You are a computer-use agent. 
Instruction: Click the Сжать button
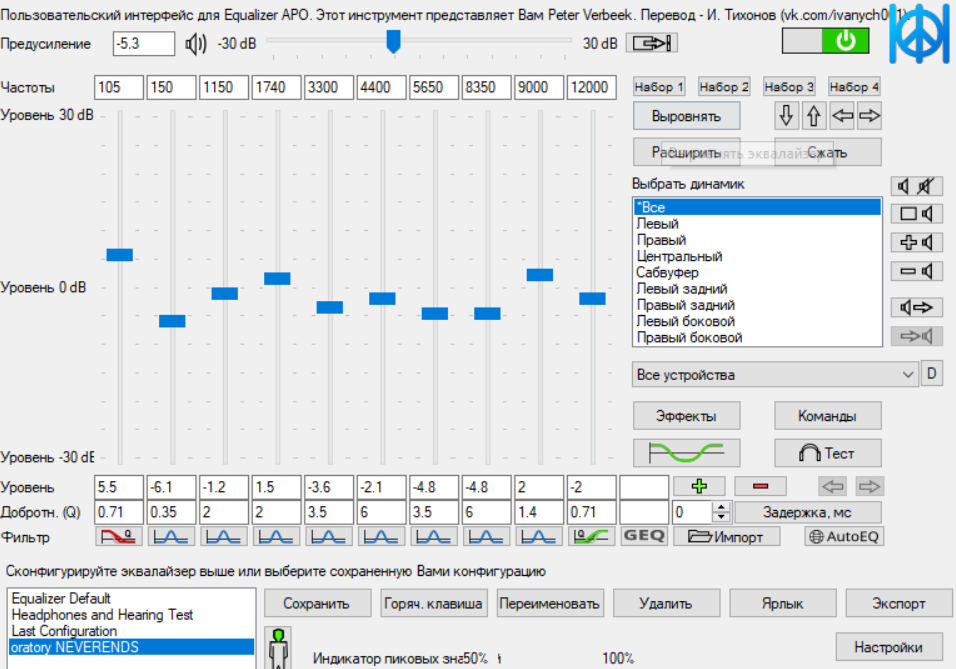(827, 152)
